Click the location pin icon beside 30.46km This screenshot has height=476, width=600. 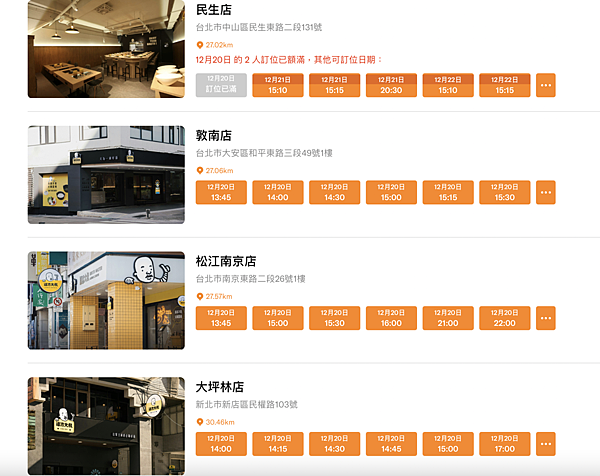pos(199,422)
